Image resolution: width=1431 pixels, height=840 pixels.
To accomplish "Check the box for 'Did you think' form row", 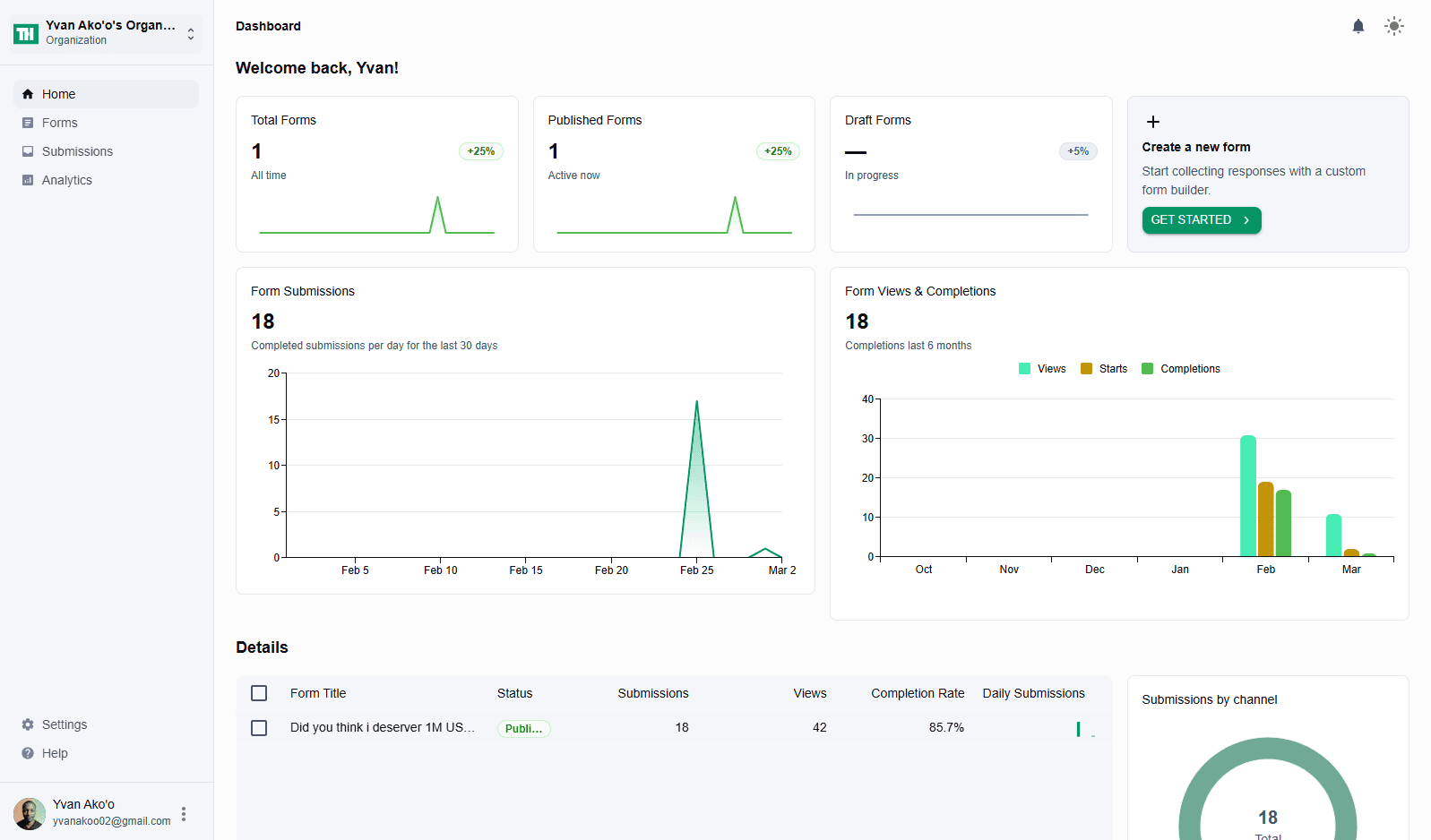I will coord(259,728).
